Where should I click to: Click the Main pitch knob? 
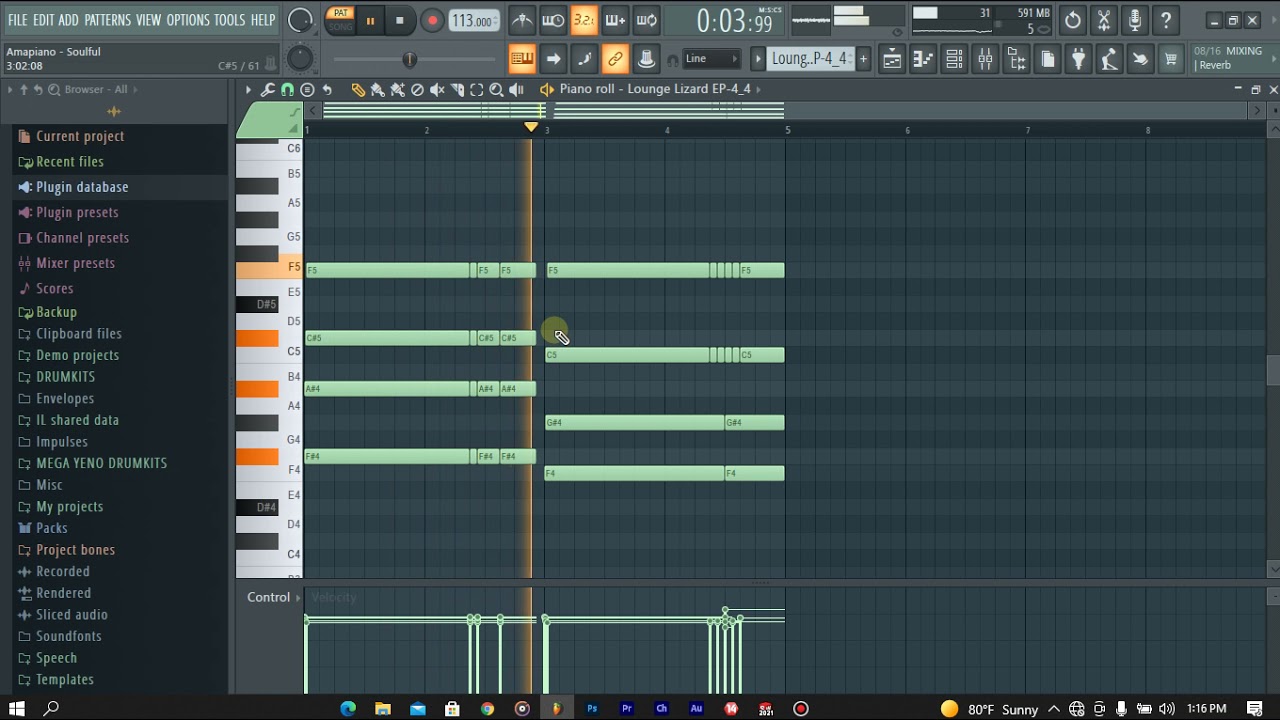click(x=300, y=59)
